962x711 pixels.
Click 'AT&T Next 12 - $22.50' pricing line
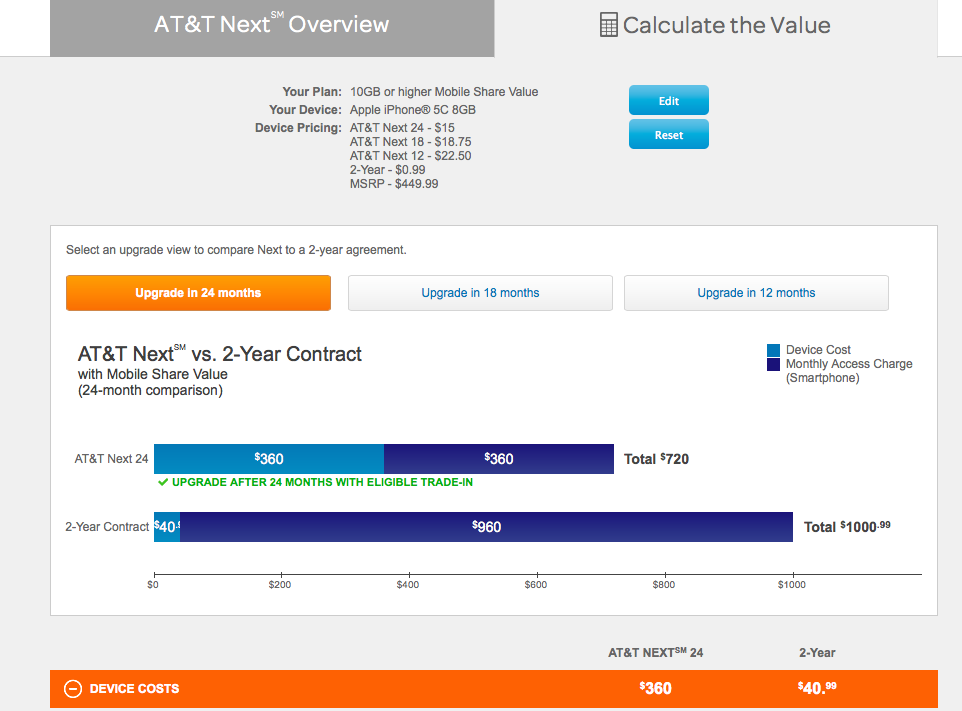coord(410,156)
